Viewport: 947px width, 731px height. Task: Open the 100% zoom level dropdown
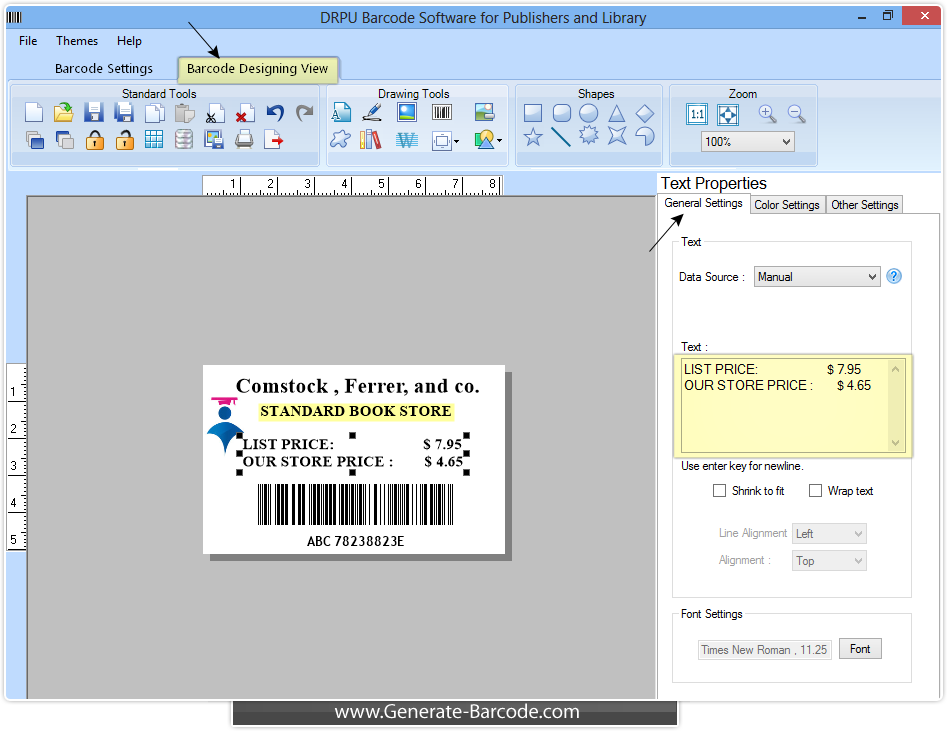click(748, 142)
